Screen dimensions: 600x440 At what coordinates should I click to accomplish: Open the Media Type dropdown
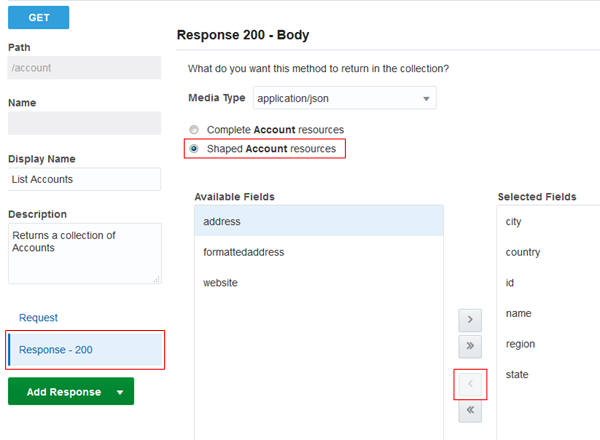343,98
